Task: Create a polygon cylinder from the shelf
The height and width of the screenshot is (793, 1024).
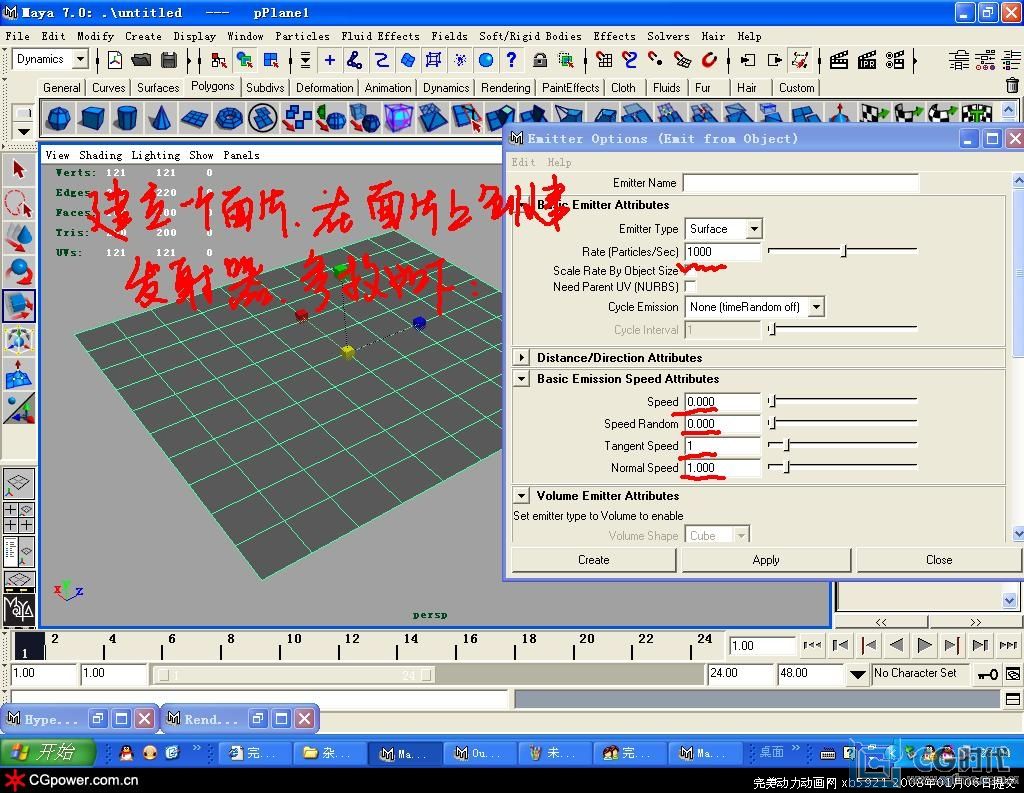Action: point(126,118)
